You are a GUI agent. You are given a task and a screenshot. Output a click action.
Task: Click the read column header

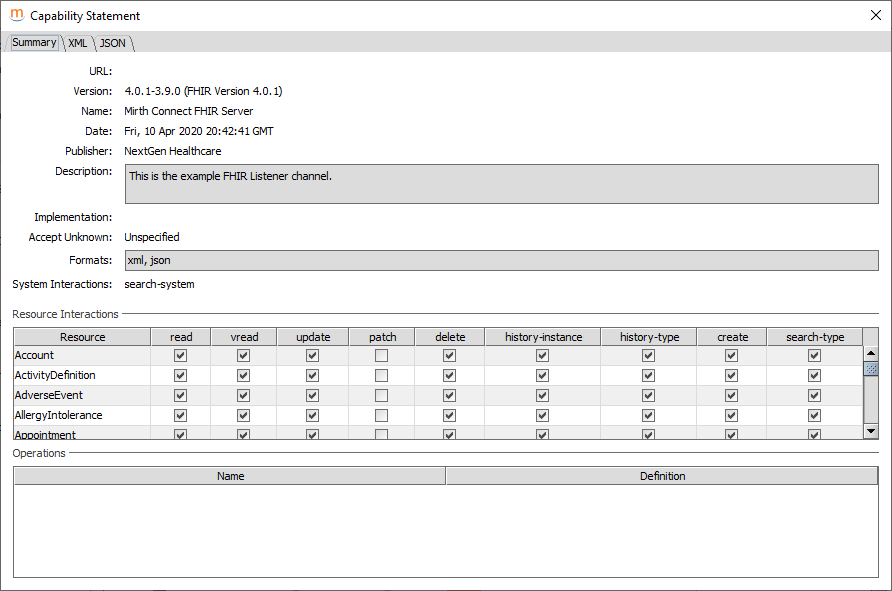(x=181, y=337)
